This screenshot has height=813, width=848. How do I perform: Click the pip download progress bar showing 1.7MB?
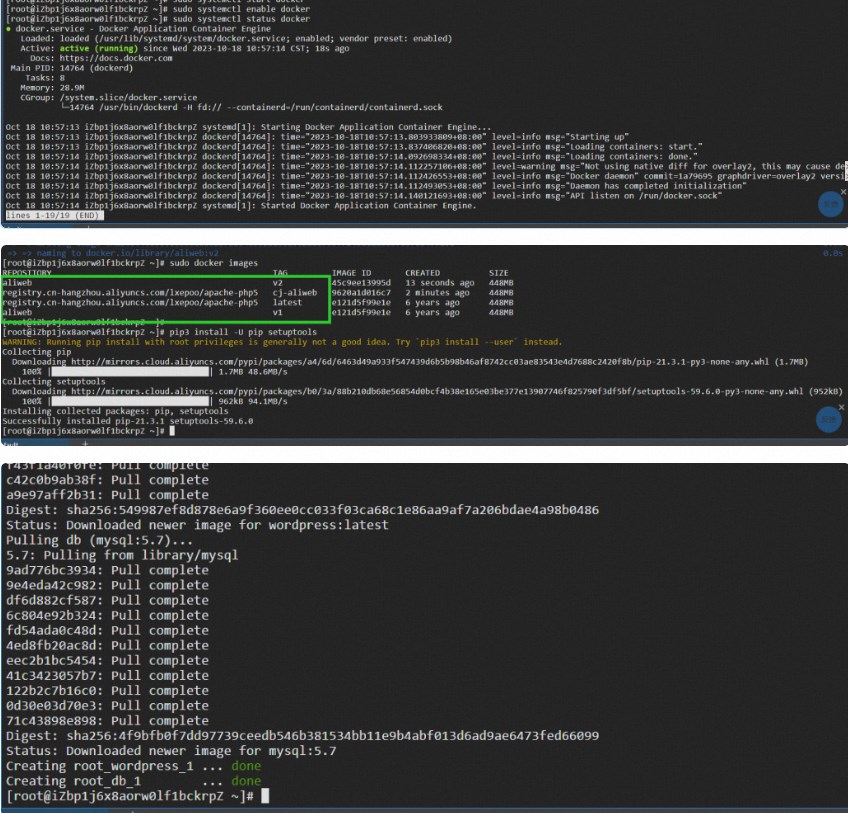130,372
